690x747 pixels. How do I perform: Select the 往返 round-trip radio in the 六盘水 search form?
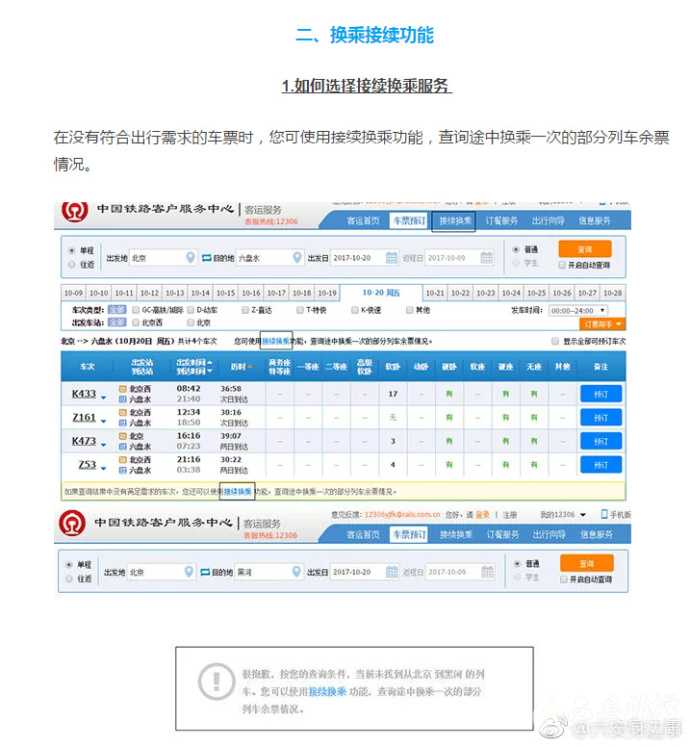70,265
